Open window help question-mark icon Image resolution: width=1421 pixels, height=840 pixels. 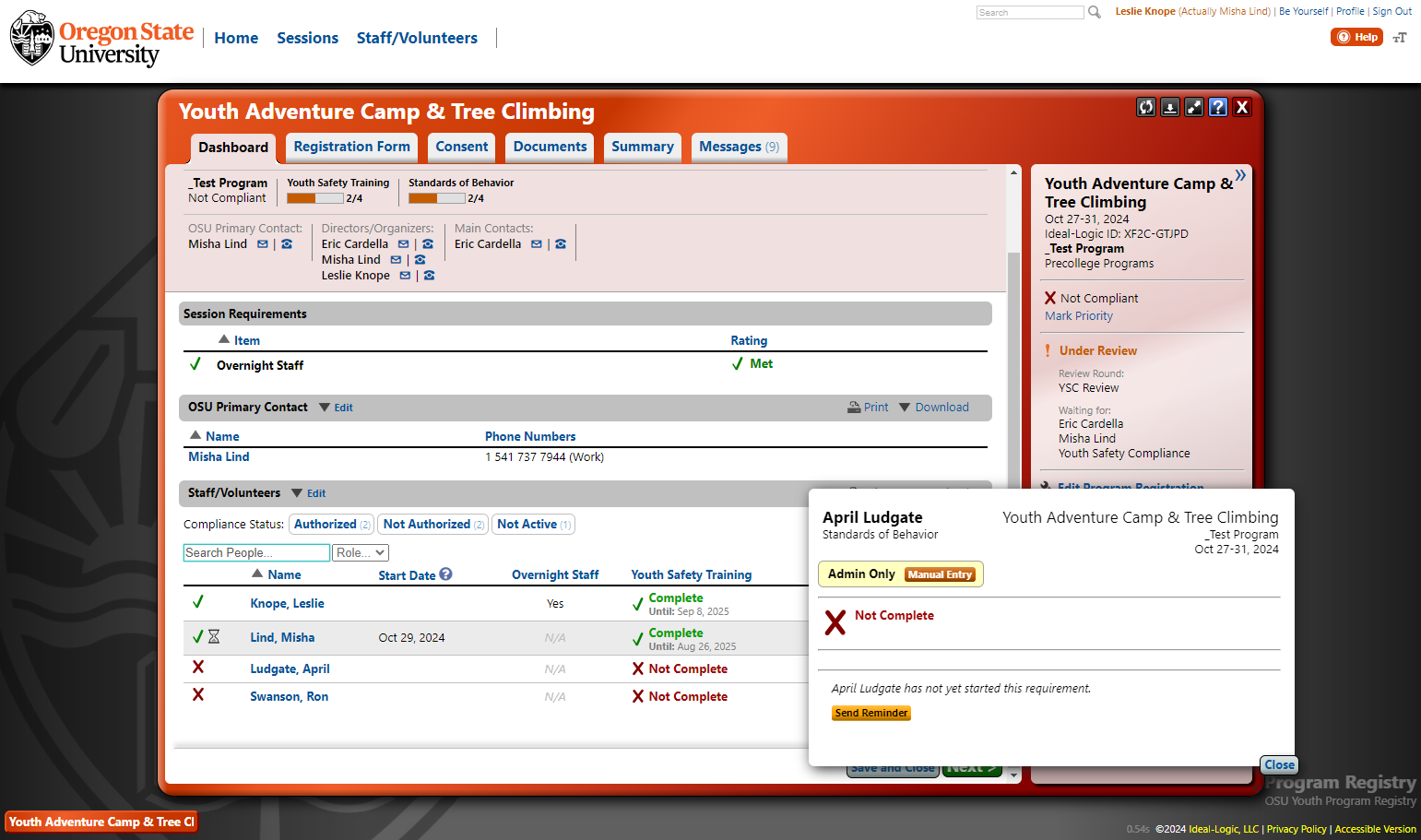pyautogui.click(x=1218, y=107)
